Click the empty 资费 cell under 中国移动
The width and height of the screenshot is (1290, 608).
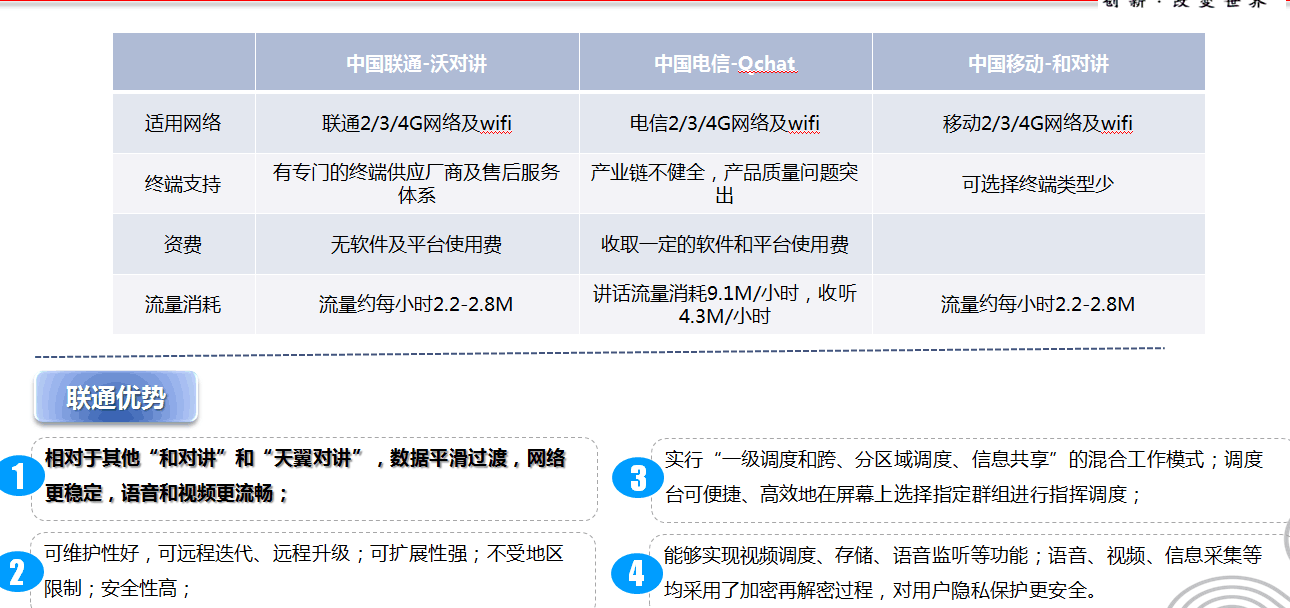point(1038,244)
